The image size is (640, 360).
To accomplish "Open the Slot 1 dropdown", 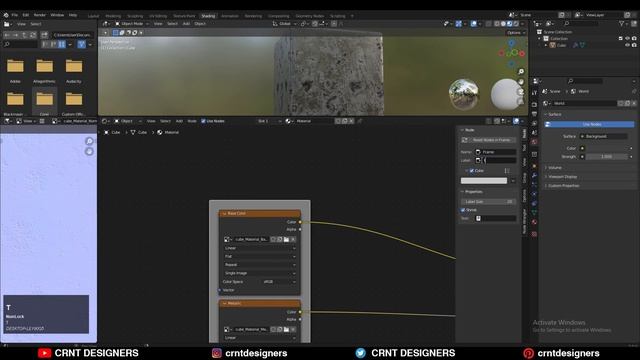I will pyautogui.click(x=269, y=121).
